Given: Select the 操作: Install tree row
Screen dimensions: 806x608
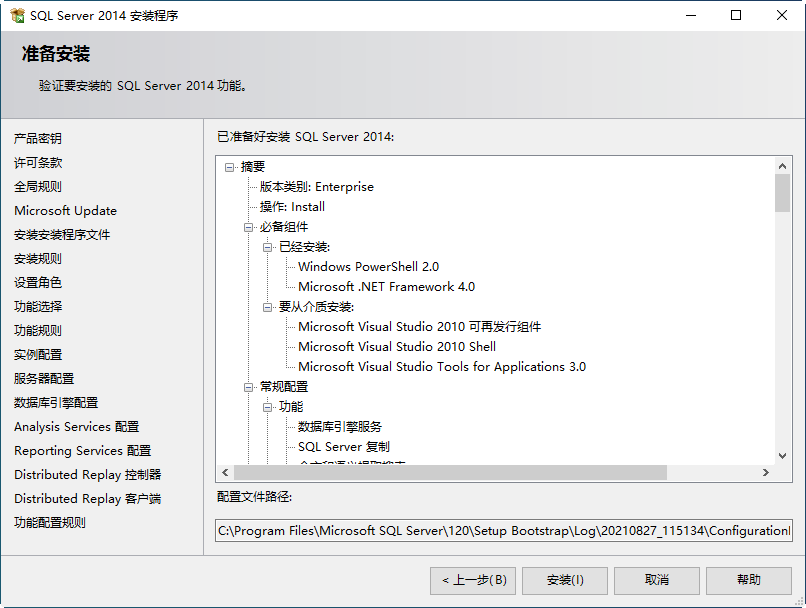Looking at the screenshot, I should coord(292,207).
